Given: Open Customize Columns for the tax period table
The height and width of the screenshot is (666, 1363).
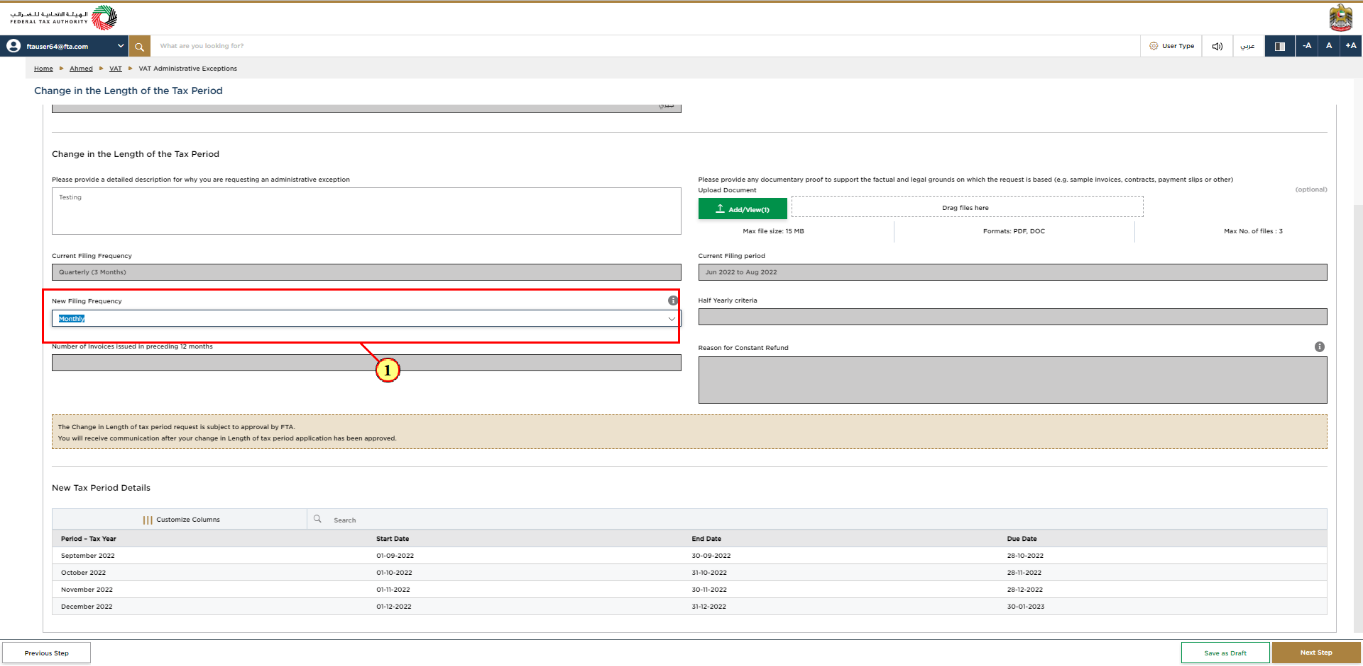Looking at the screenshot, I should [181, 520].
